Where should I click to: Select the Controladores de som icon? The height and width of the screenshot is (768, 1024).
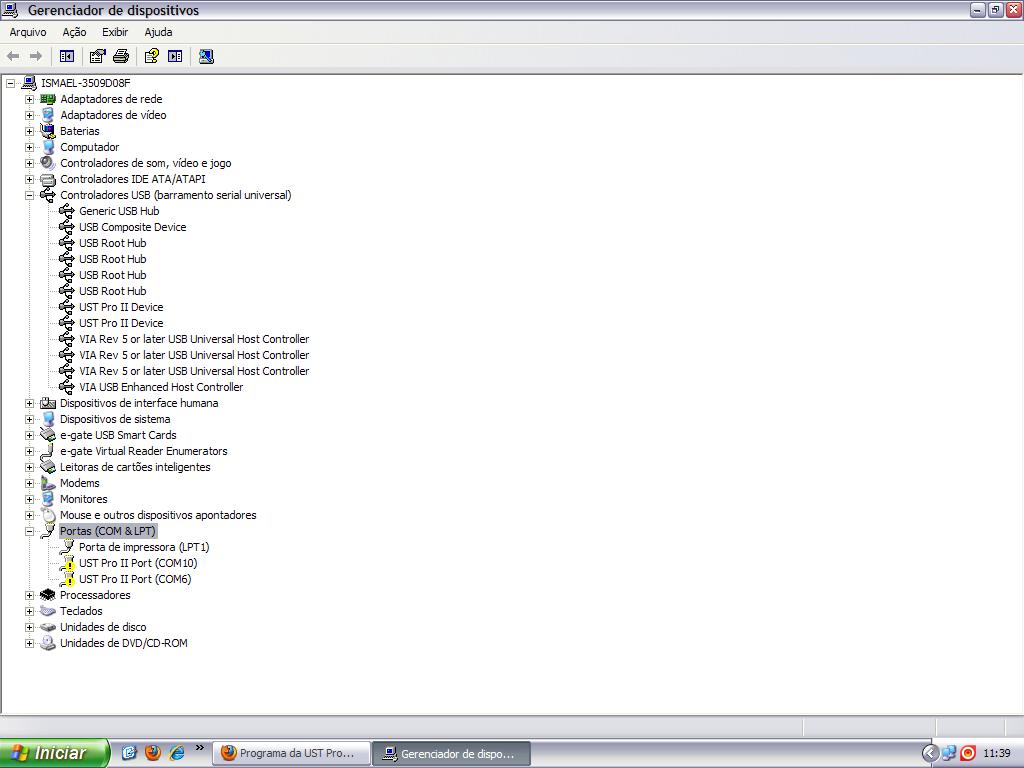[x=48, y=163]
